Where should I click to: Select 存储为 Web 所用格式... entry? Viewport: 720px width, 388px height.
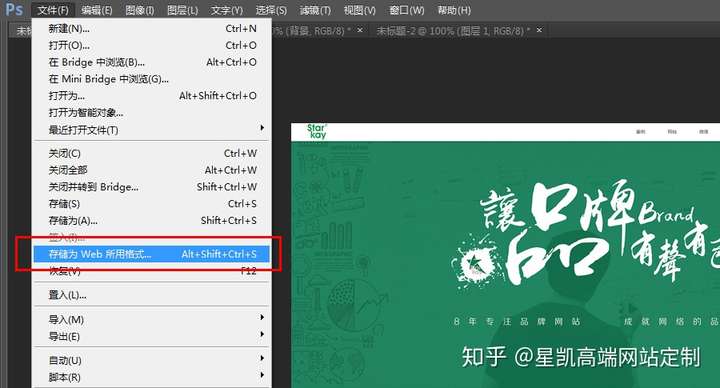coord(152,254)
